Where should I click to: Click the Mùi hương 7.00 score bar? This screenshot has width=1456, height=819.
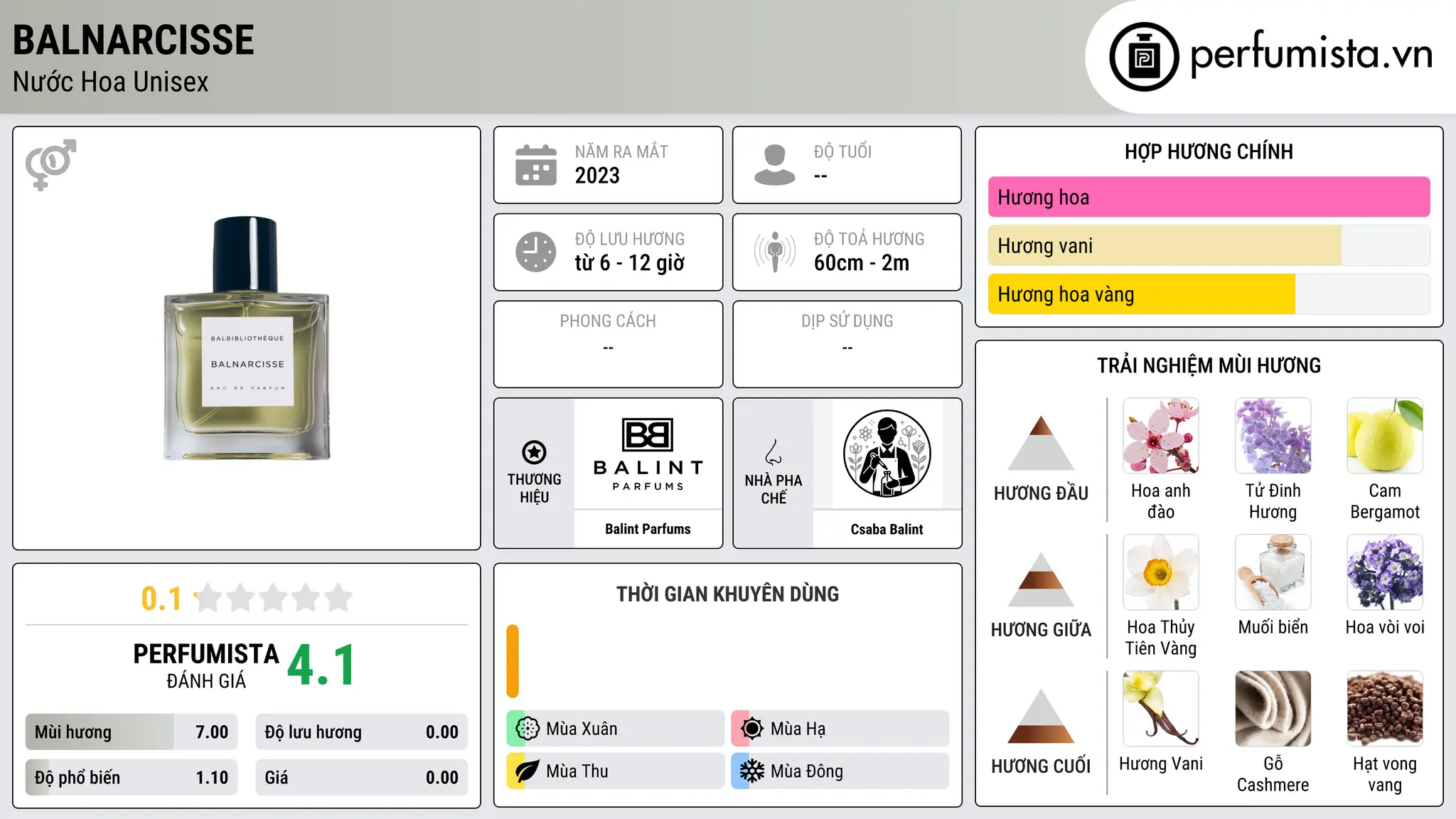coord(131,732)
